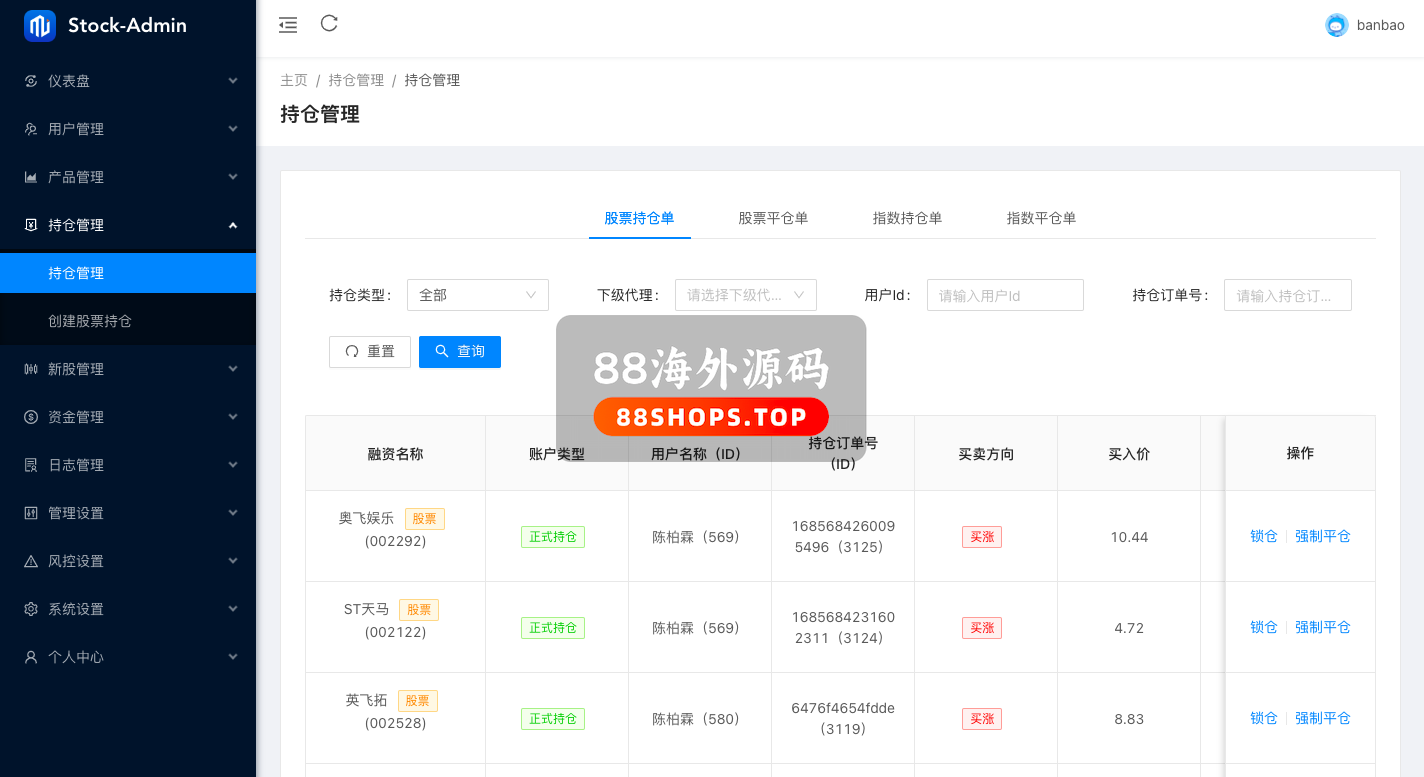
Task: Collapse the 持仓管理 sidebar group
Action: [128, 225]
